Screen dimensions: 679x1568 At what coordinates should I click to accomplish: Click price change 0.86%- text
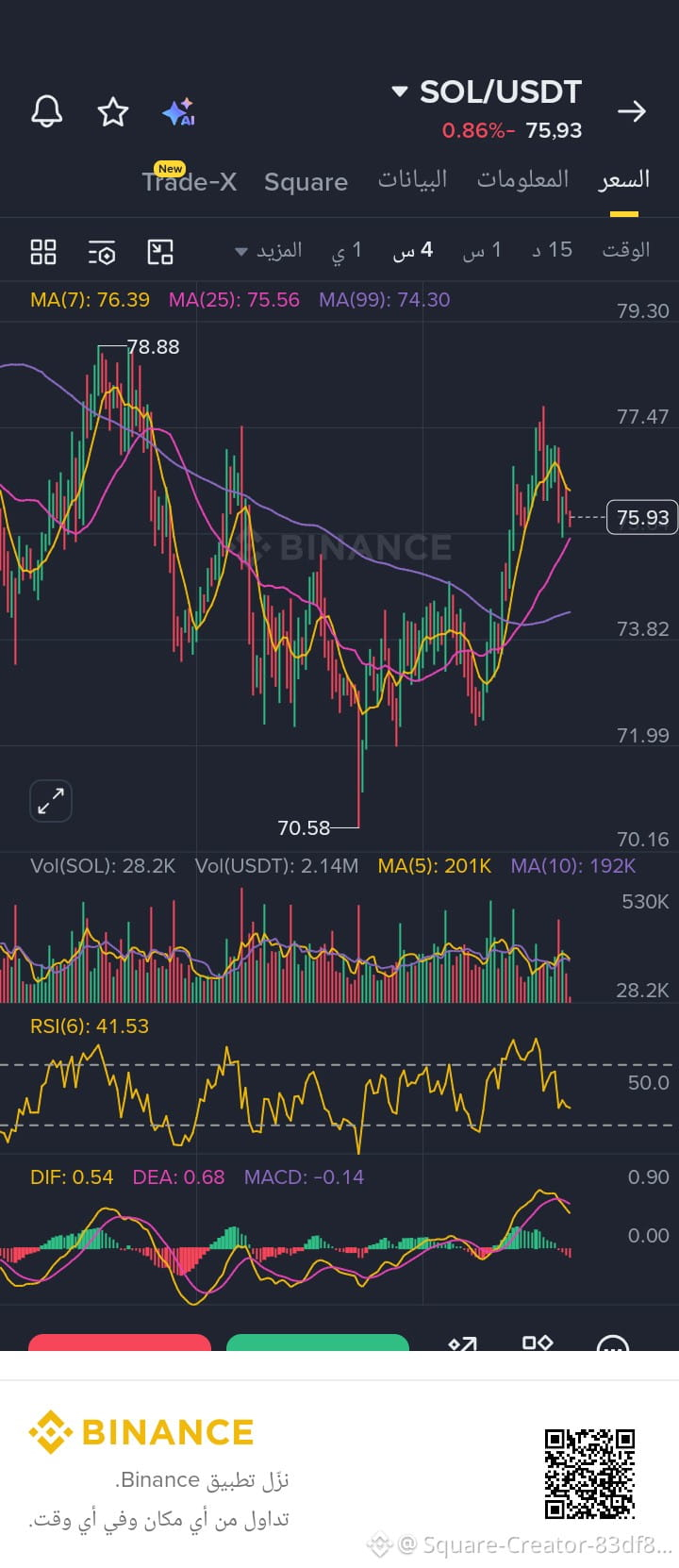(x=478, y=130)
